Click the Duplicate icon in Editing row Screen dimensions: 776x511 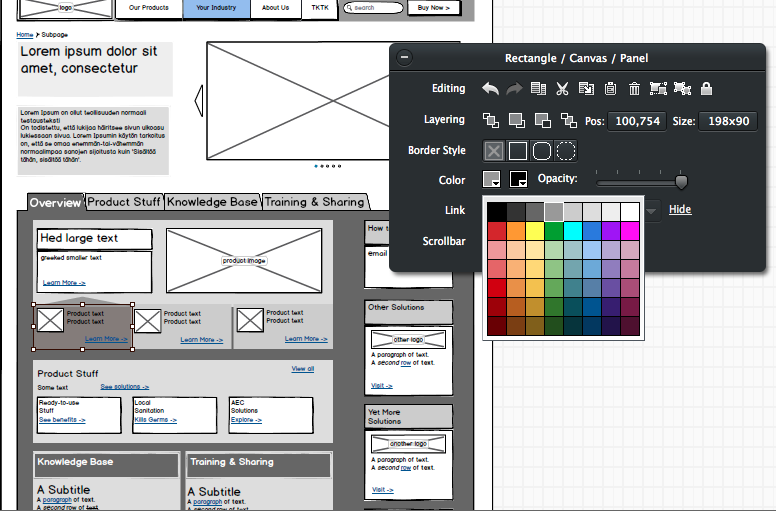[538, 89]
